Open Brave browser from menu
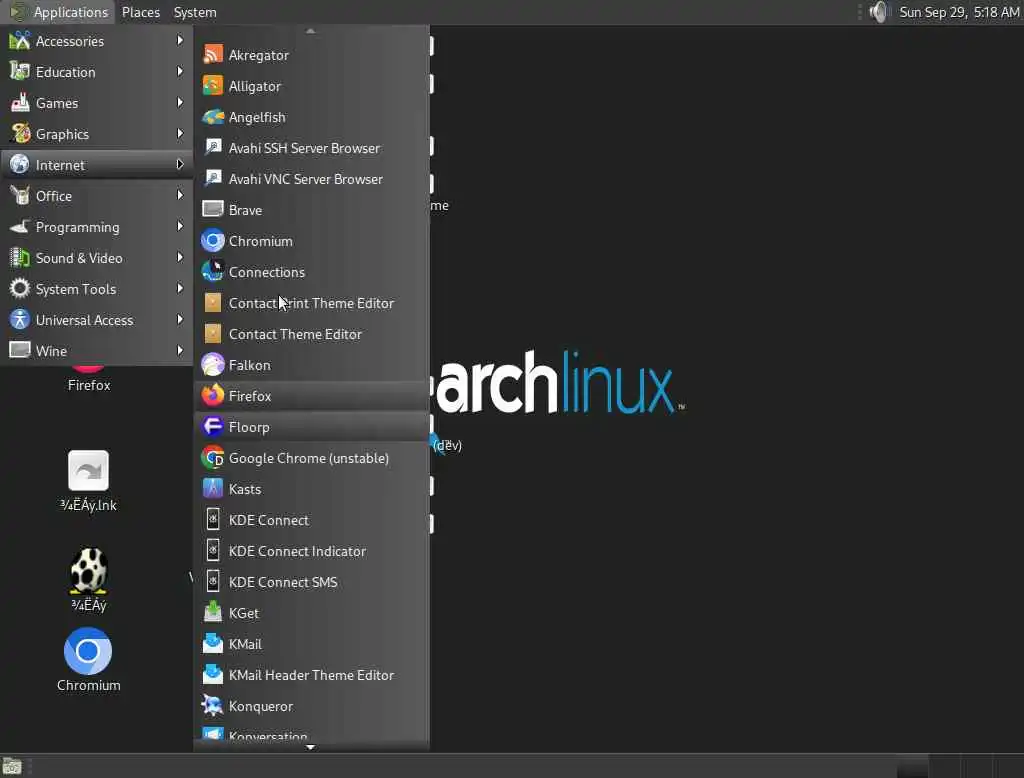The height and width of the screenshot is (778, 1024). (x=312, y=210)
